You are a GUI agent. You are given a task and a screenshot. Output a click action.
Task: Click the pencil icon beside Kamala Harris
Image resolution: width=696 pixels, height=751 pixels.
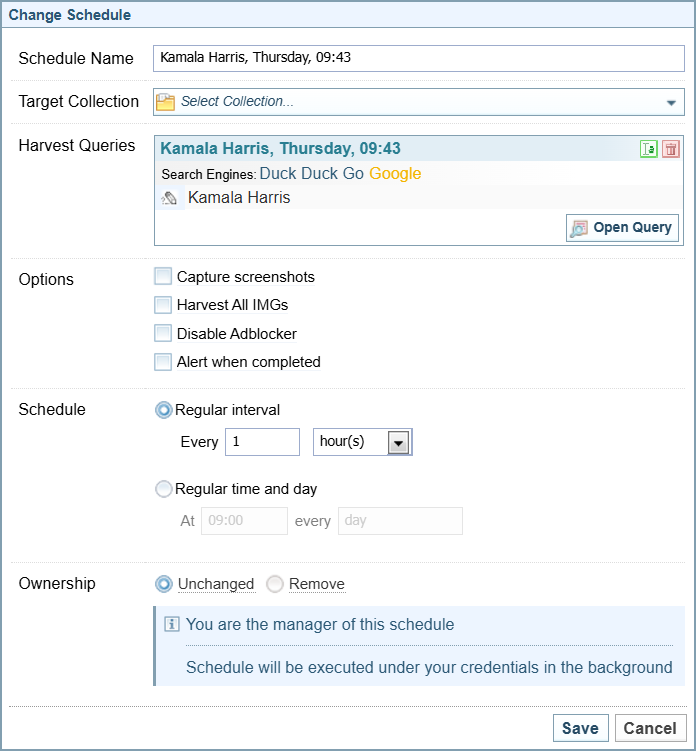tap(170, 198)
